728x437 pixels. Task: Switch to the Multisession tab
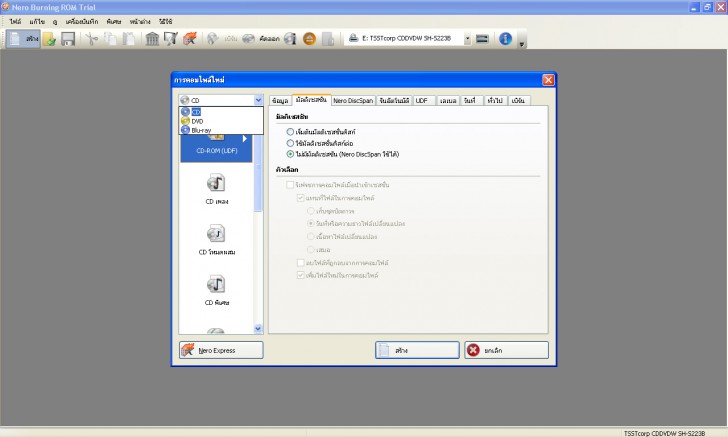point(311,100)
